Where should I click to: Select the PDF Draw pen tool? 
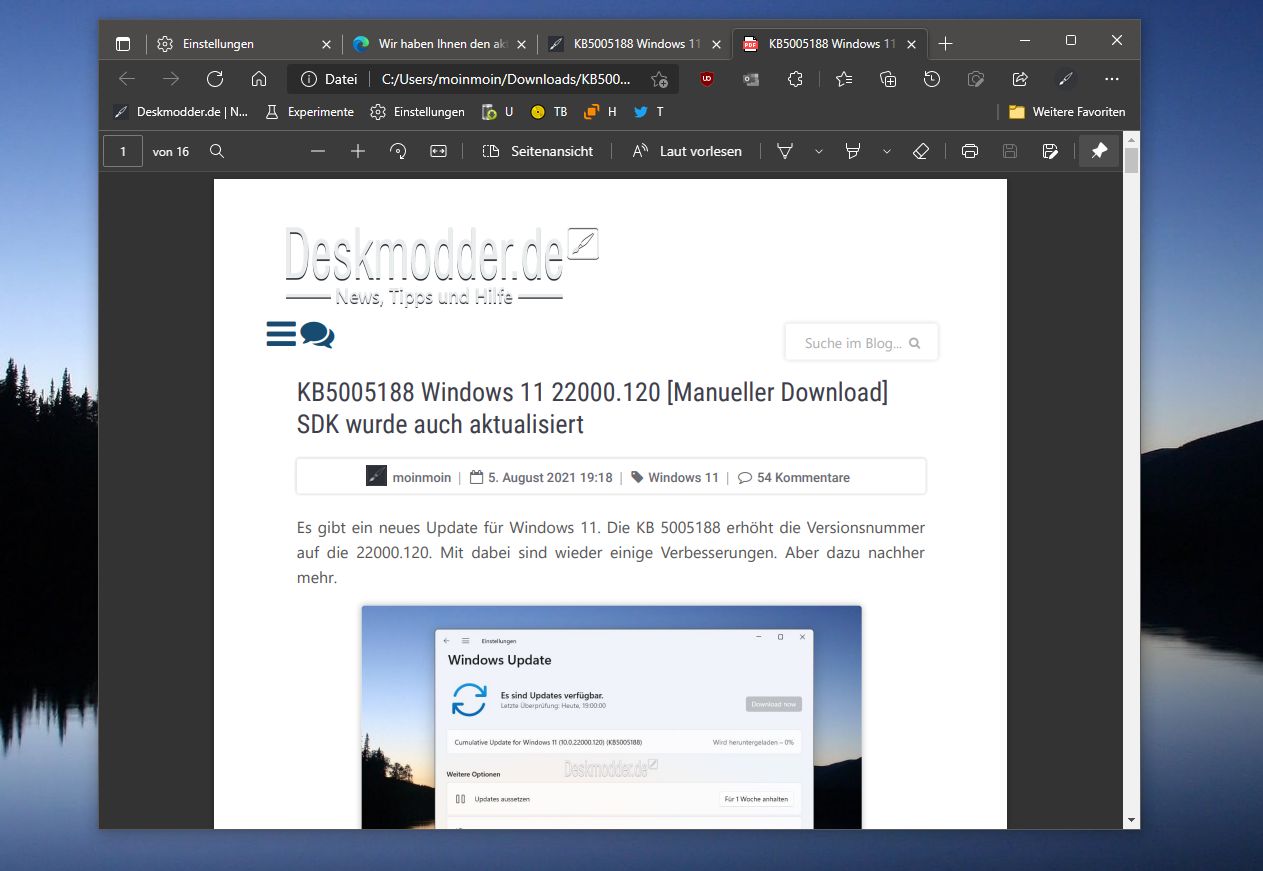(x=786, y=151)
